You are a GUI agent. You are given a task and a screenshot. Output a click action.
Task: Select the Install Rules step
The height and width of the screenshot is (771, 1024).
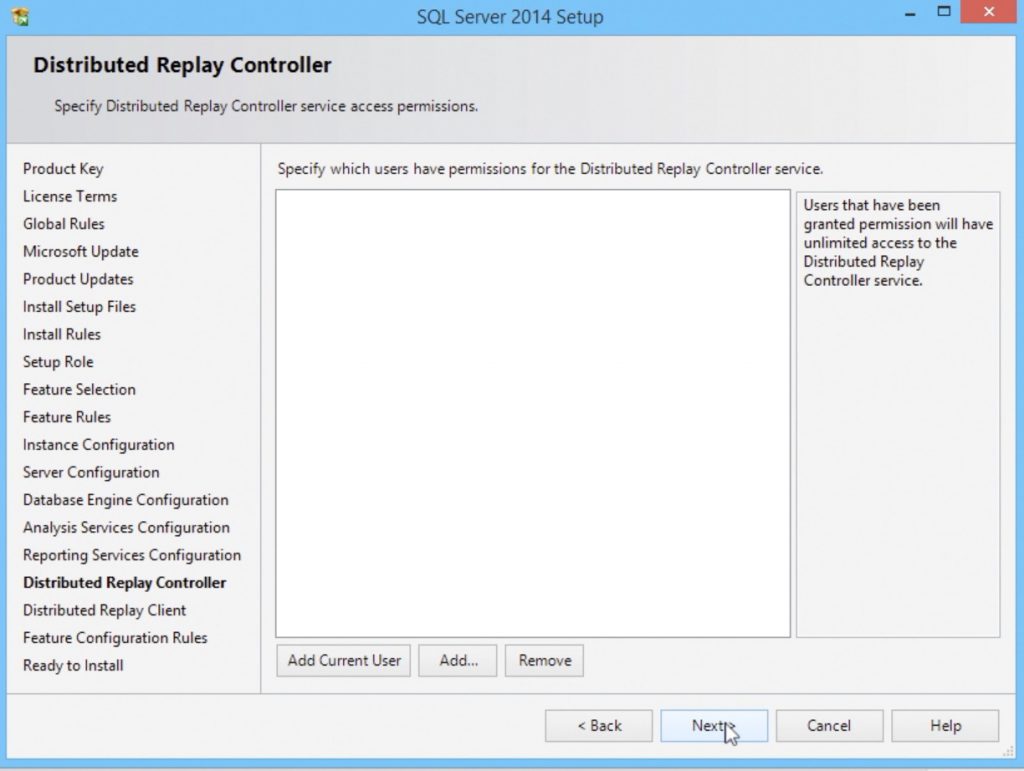pyautogui.click(x=62, y=334)
